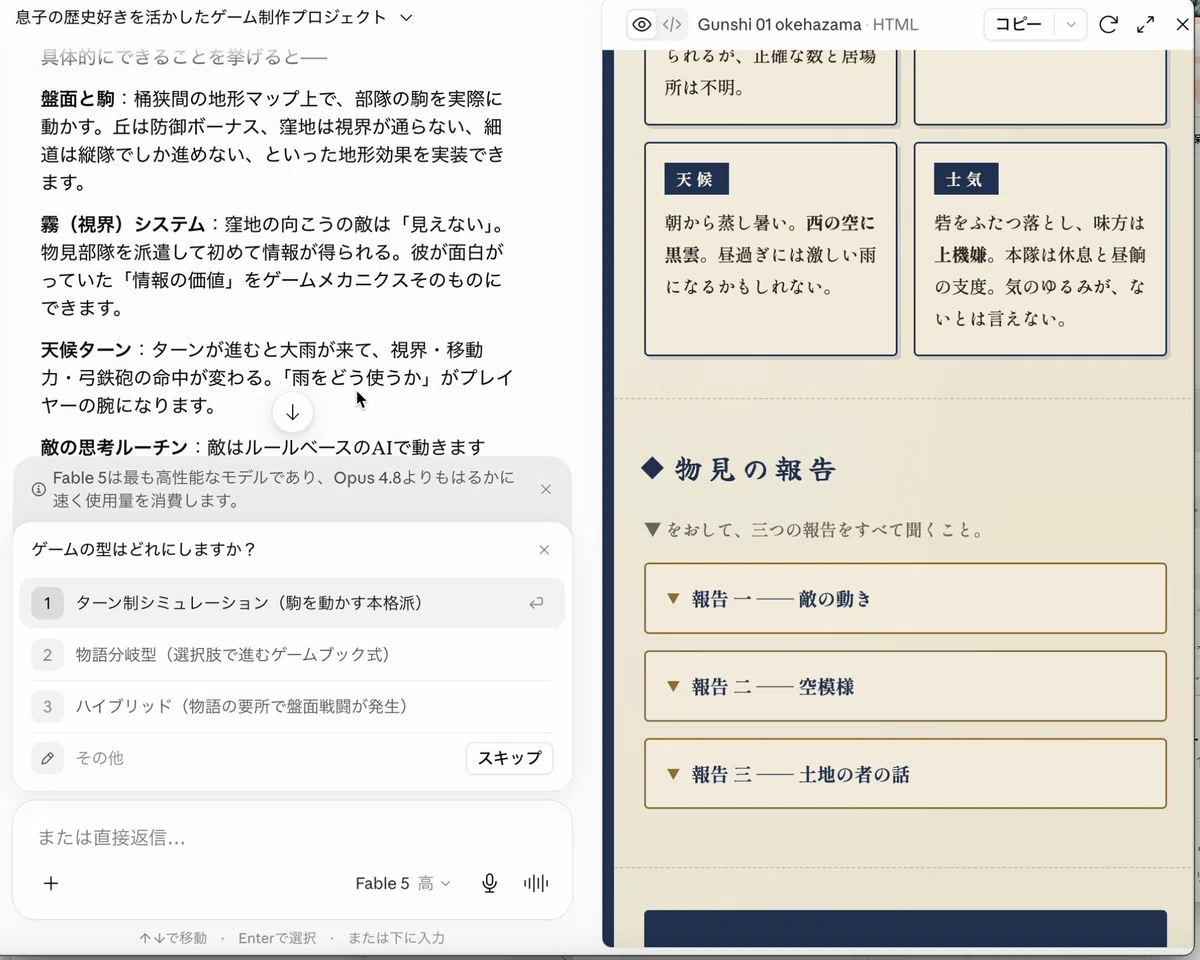
Task: Click the スキップ button
Action: point(509,758)
